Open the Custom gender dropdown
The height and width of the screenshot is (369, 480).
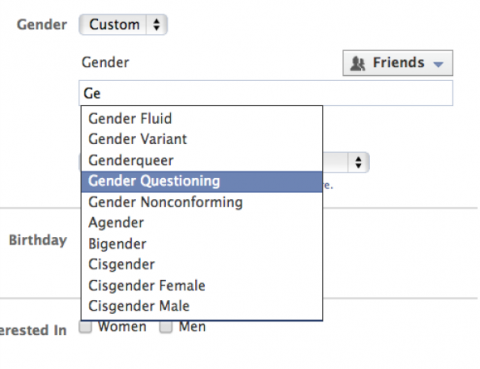pos(123,25)
